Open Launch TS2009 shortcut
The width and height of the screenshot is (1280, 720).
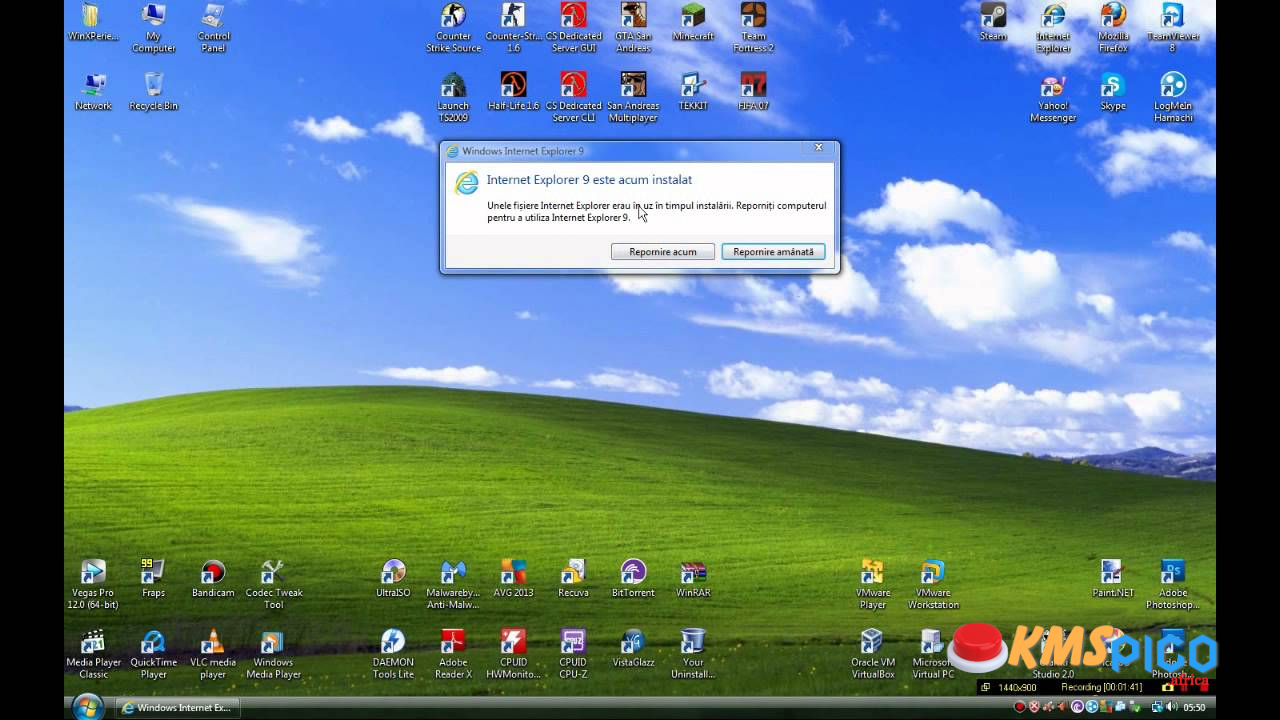[x=453, y=98]
